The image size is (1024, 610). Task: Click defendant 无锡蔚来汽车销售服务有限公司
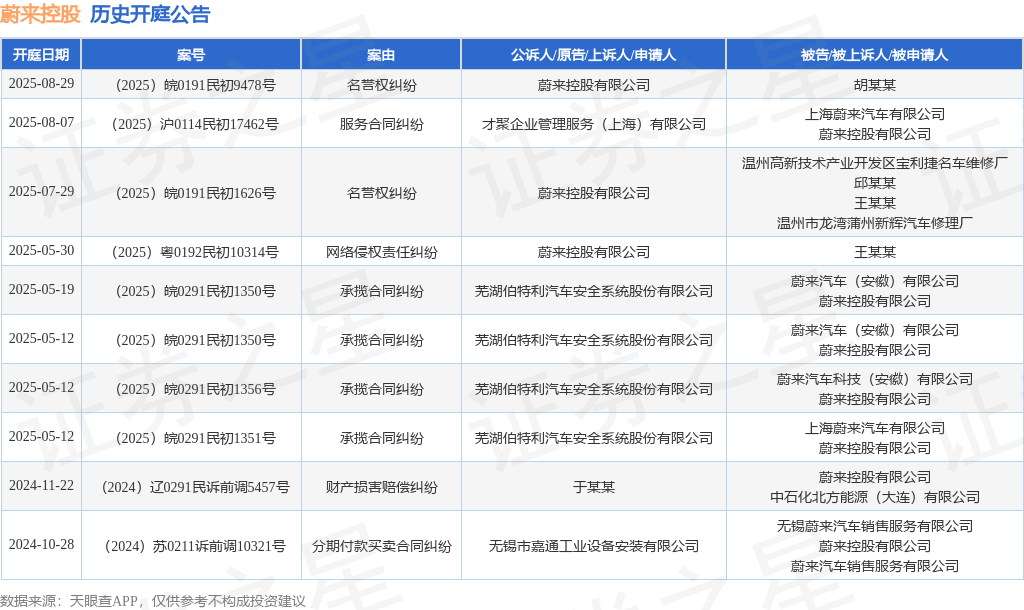(x=874, y=526)
